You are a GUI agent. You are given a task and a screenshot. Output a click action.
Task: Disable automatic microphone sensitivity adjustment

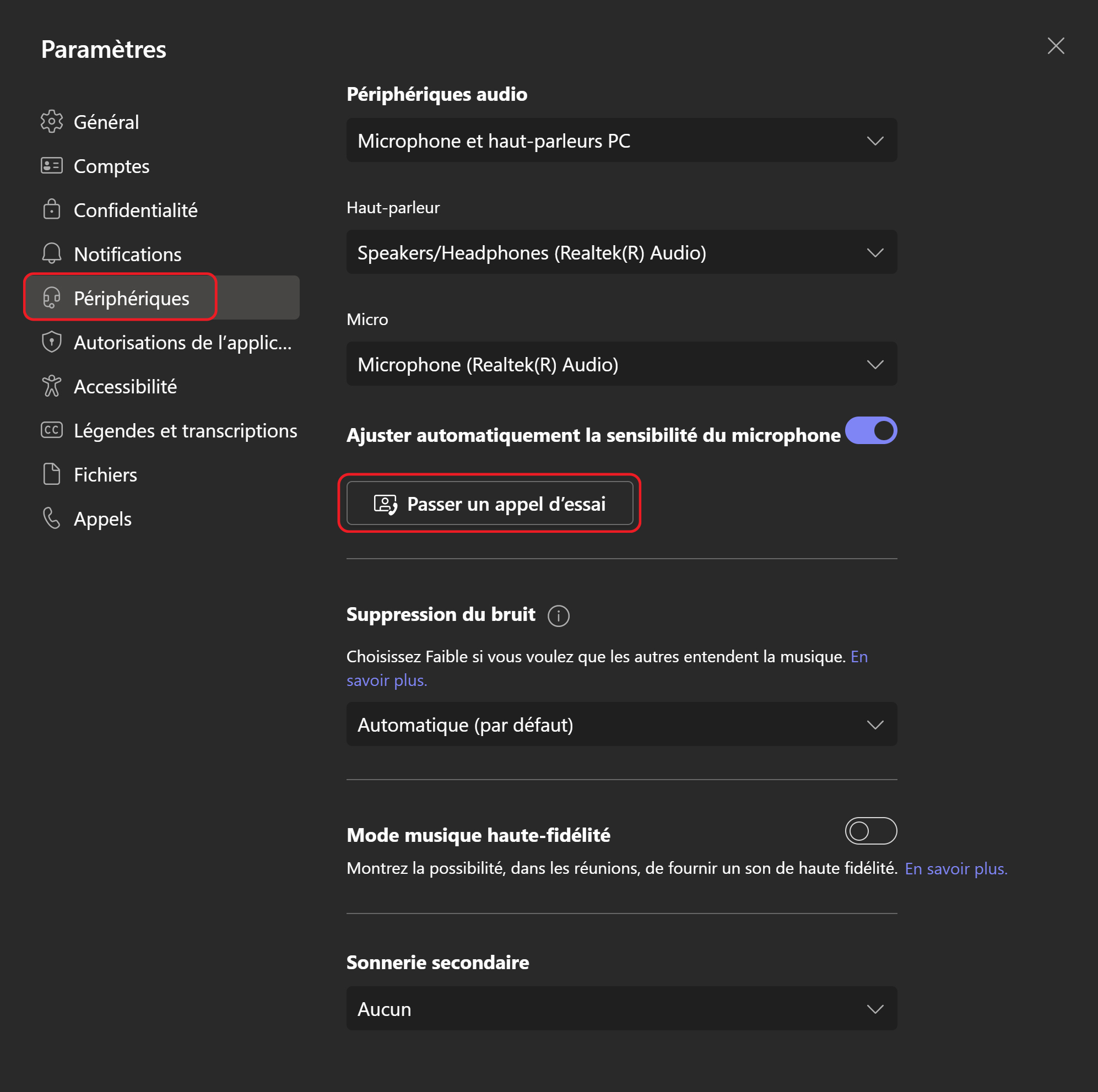[870, 431]
